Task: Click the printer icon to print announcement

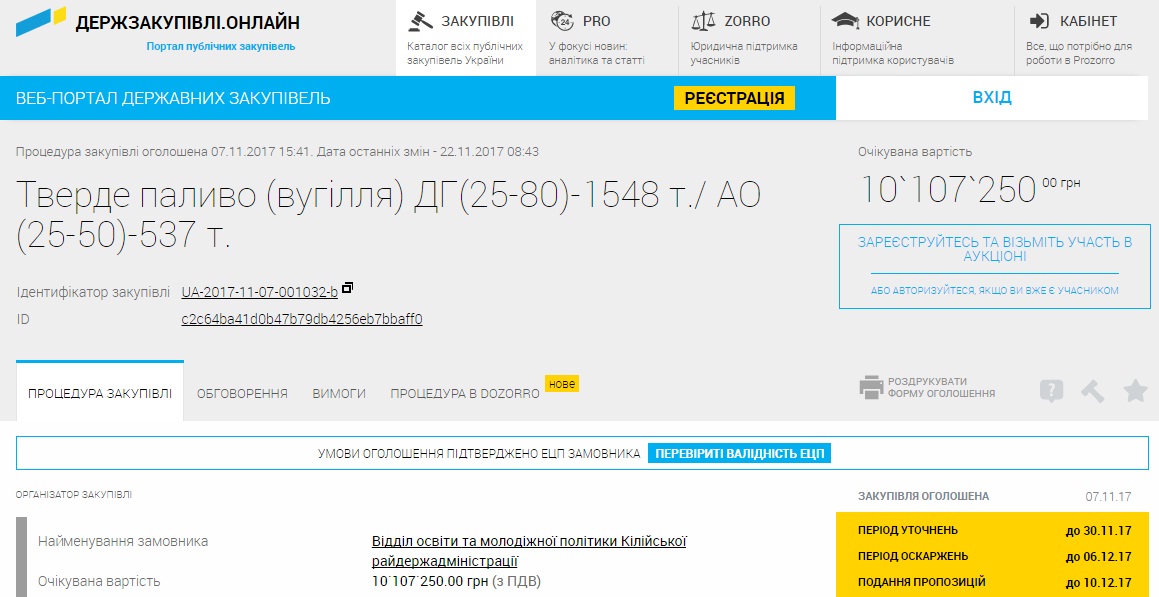Action: (871, 388)
